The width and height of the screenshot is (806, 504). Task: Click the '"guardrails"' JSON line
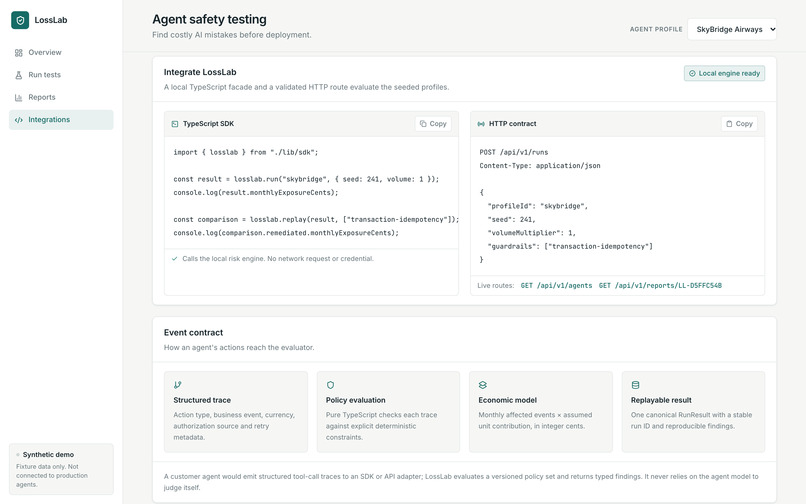pos(570,246)
